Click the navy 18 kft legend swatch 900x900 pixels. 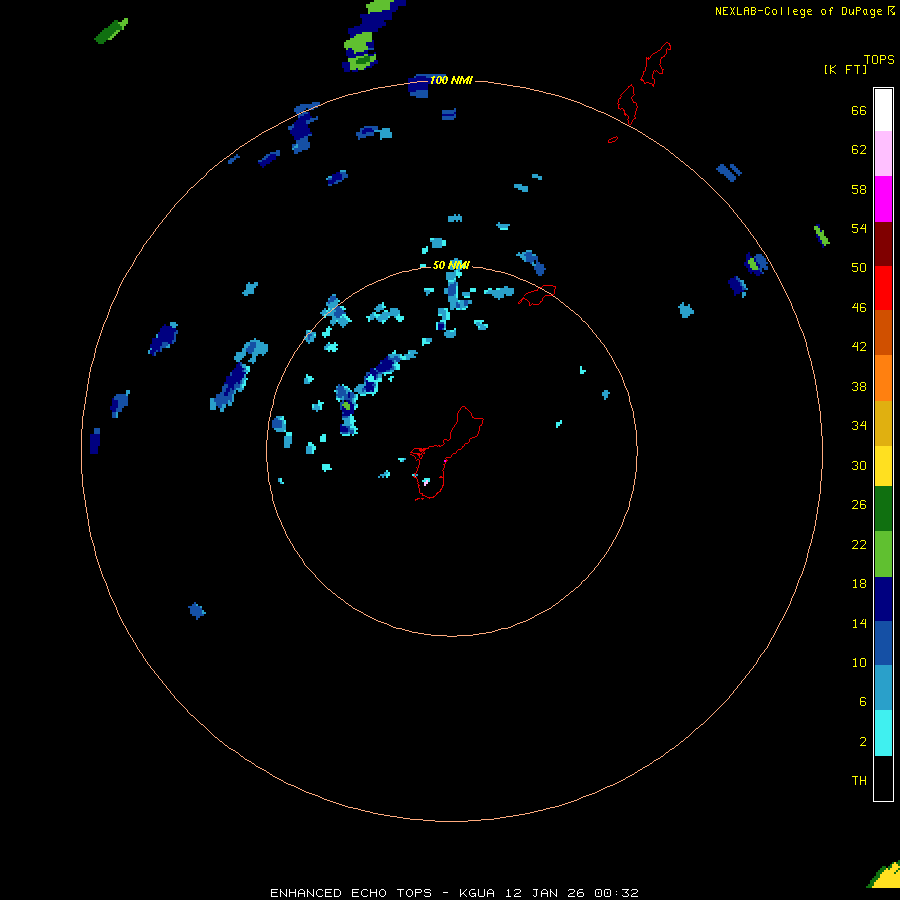[x=883, y=599]
